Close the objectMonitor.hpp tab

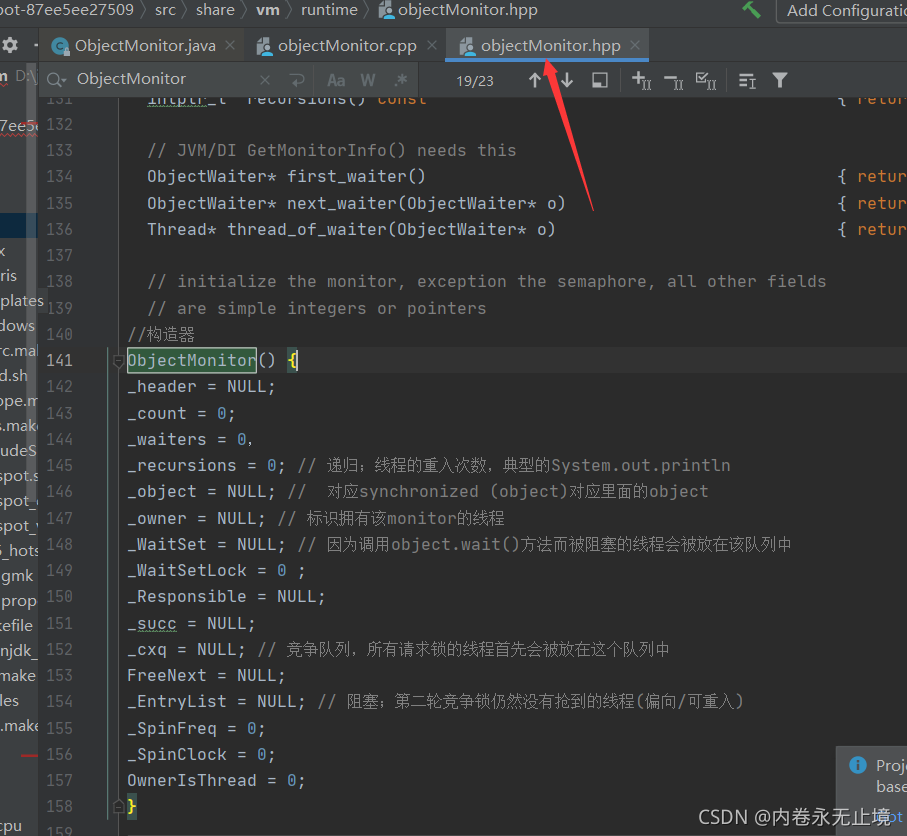pos(635,45)
